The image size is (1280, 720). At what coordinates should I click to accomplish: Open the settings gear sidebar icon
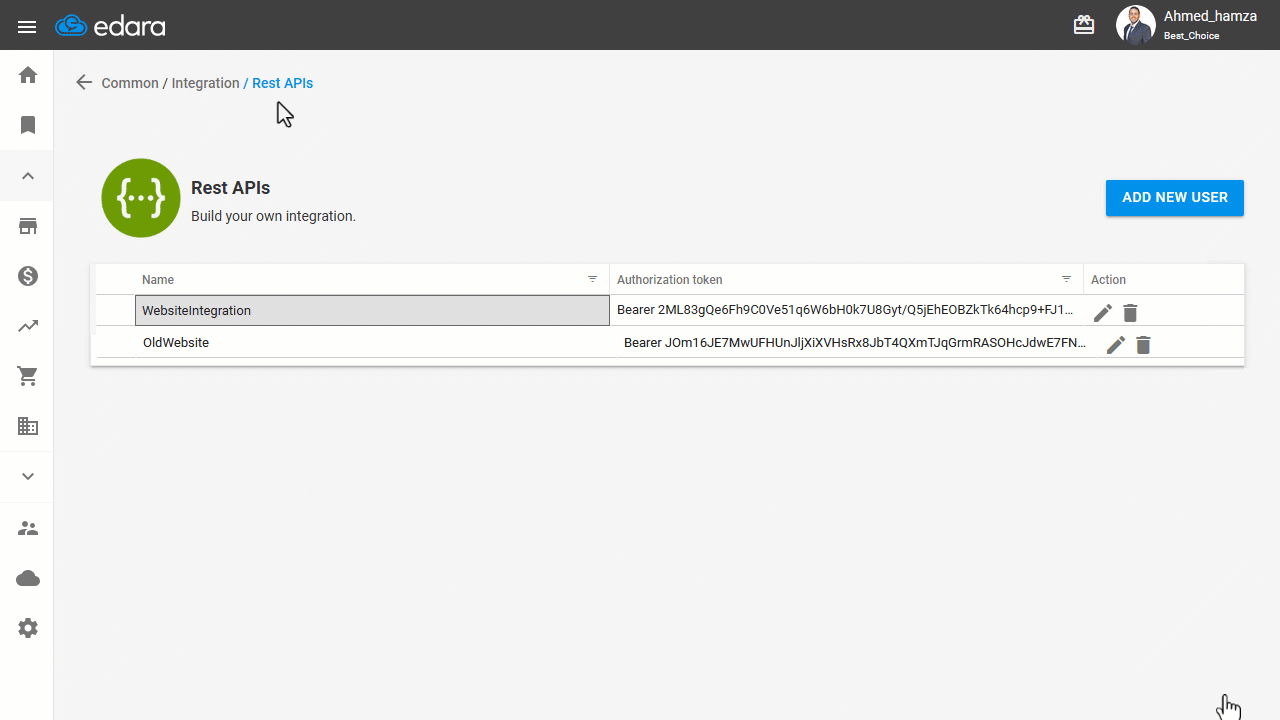coord(28,628)
